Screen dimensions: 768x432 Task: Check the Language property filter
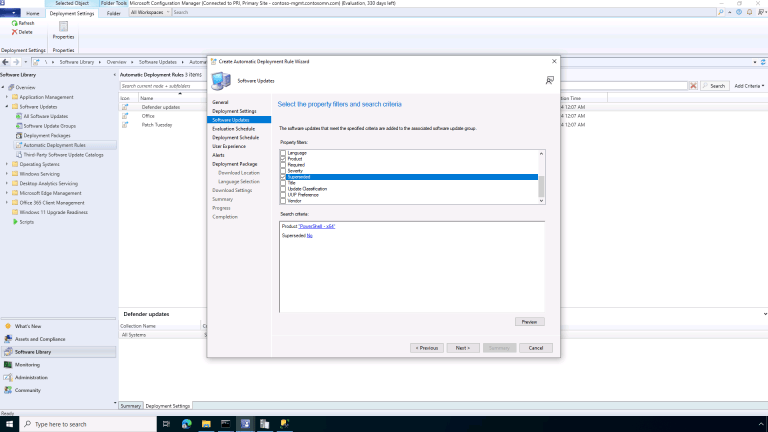coord(283,153)
